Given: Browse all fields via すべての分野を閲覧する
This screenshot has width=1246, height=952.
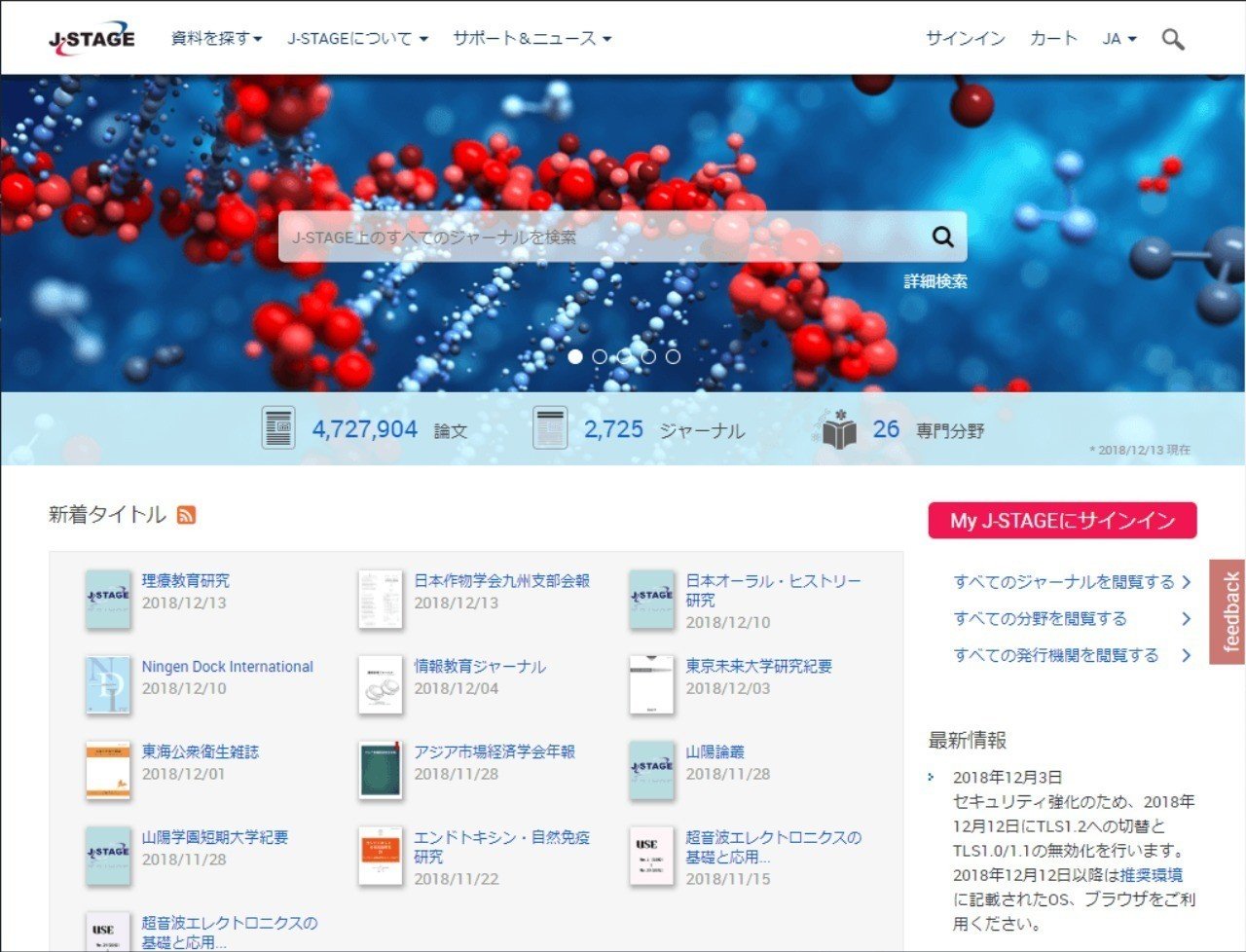Looking at the screenshot, I should (x=1040, y=619).
